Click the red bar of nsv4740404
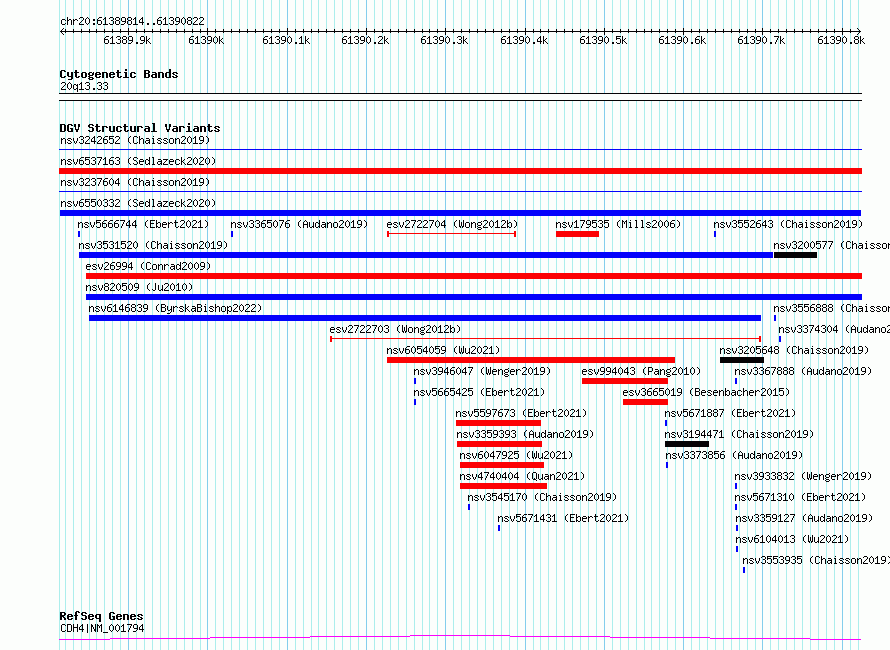890x650 pixels. [503, 486]
